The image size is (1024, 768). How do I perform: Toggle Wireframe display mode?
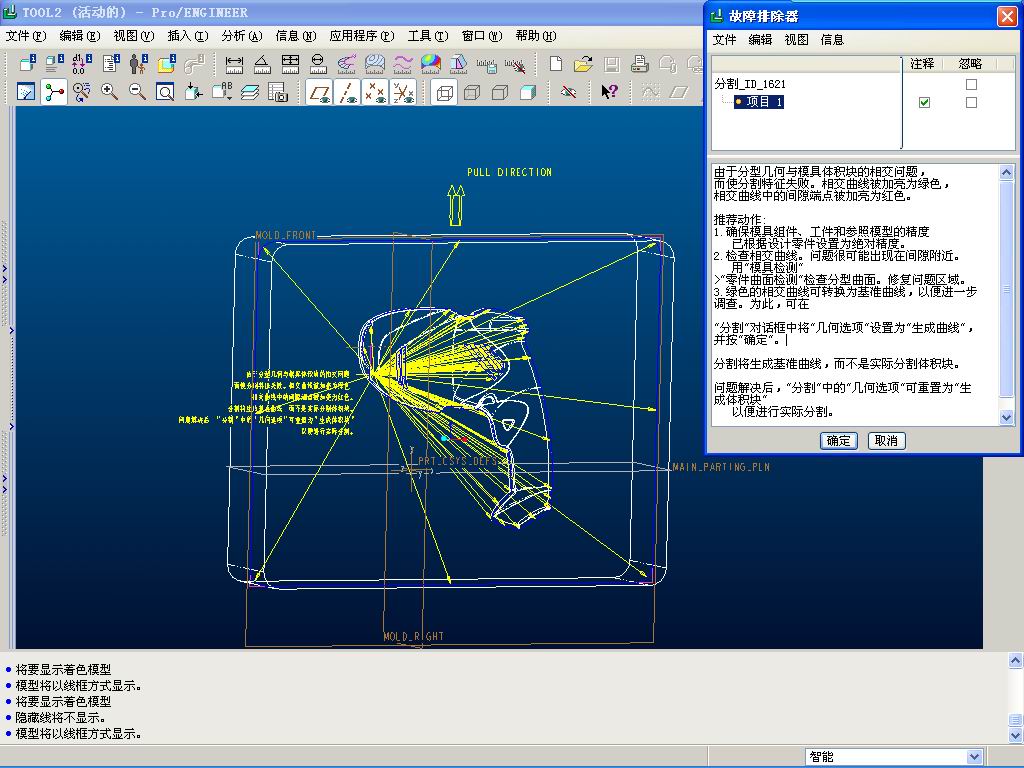[x=444, y=92]
